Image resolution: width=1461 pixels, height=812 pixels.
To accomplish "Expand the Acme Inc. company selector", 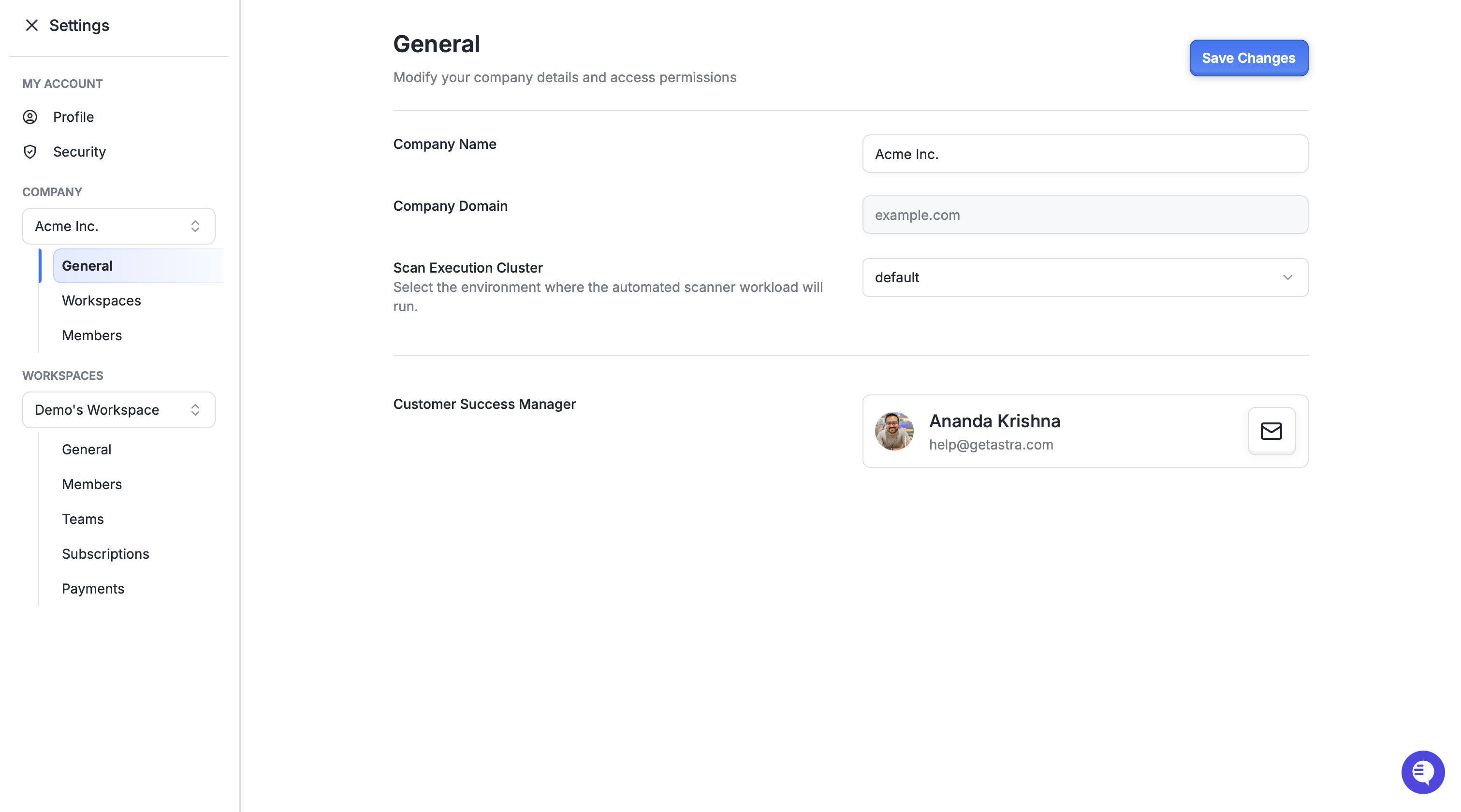I will click(118, 226).
